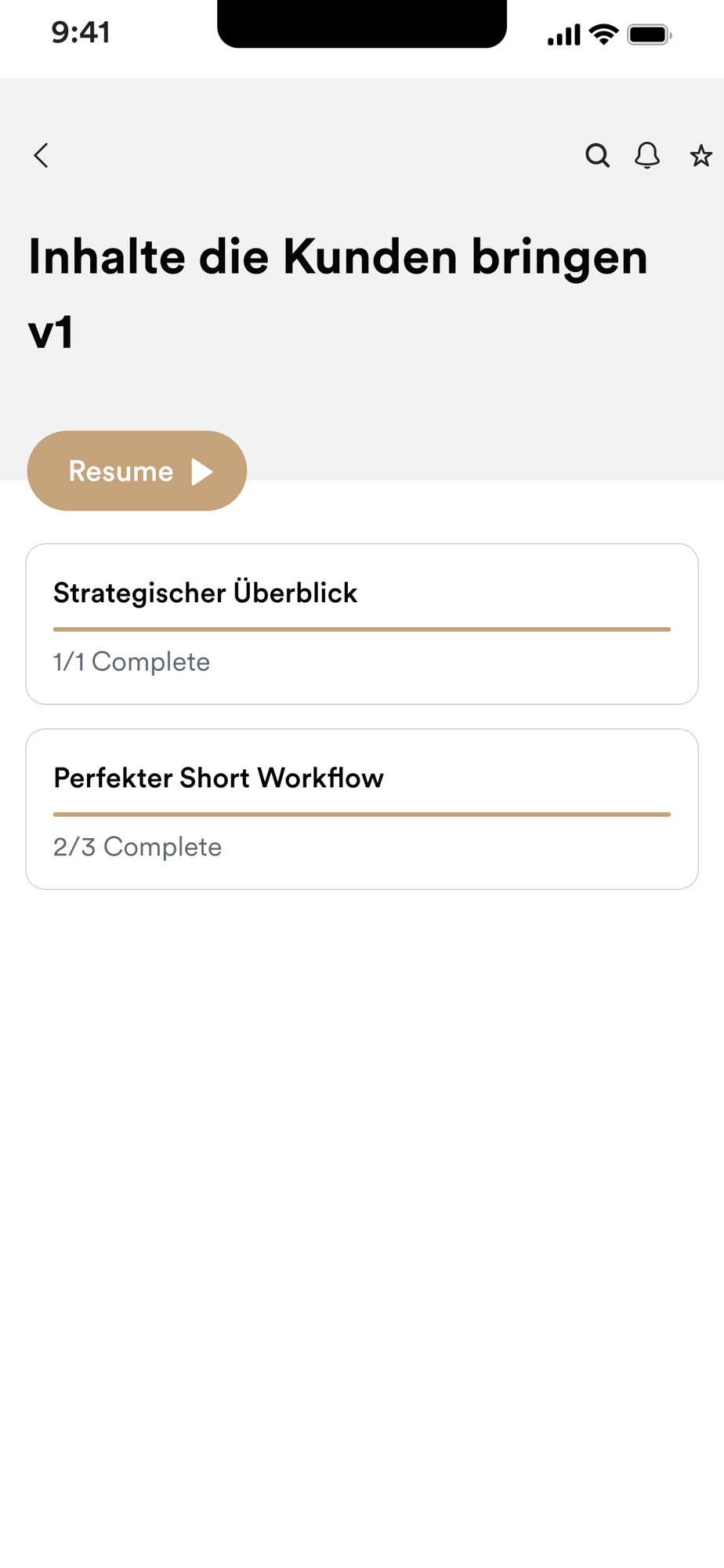Tap the play triangle inside Resume
Viewport: 724px width, 1568px height.
(203, 471)
